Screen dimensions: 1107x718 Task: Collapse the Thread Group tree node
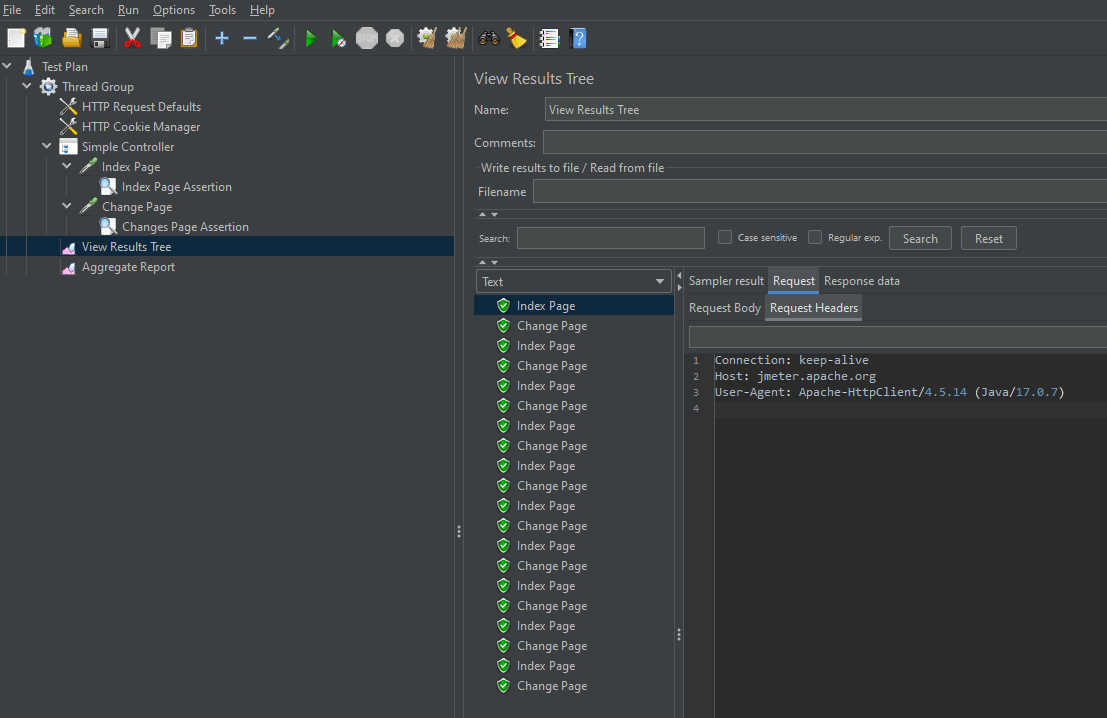(27, 87)
